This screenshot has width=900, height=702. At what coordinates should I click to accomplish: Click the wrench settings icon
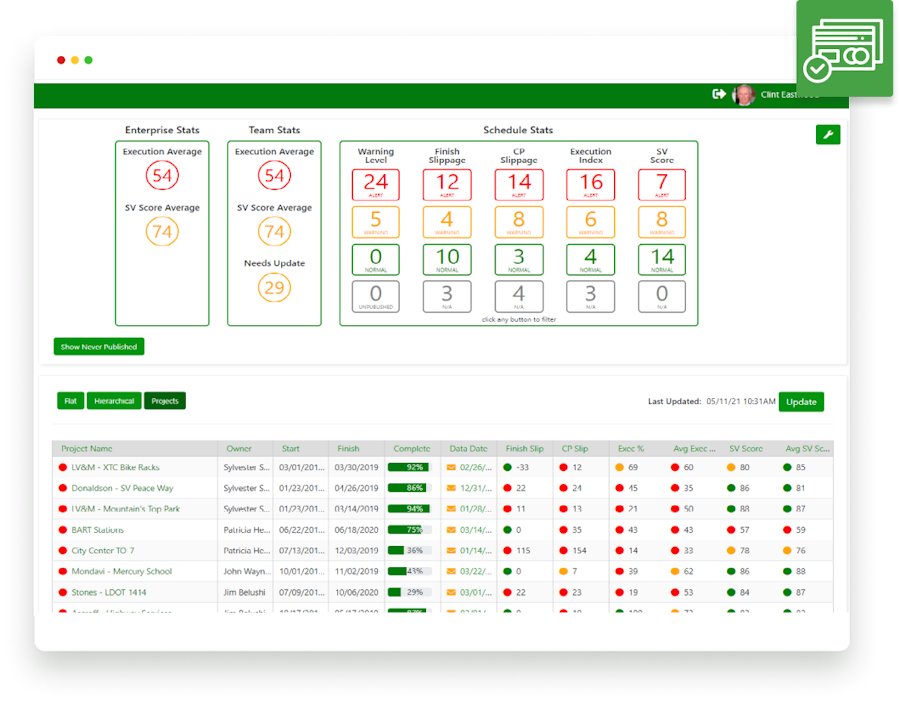click(x=827, y=135)
